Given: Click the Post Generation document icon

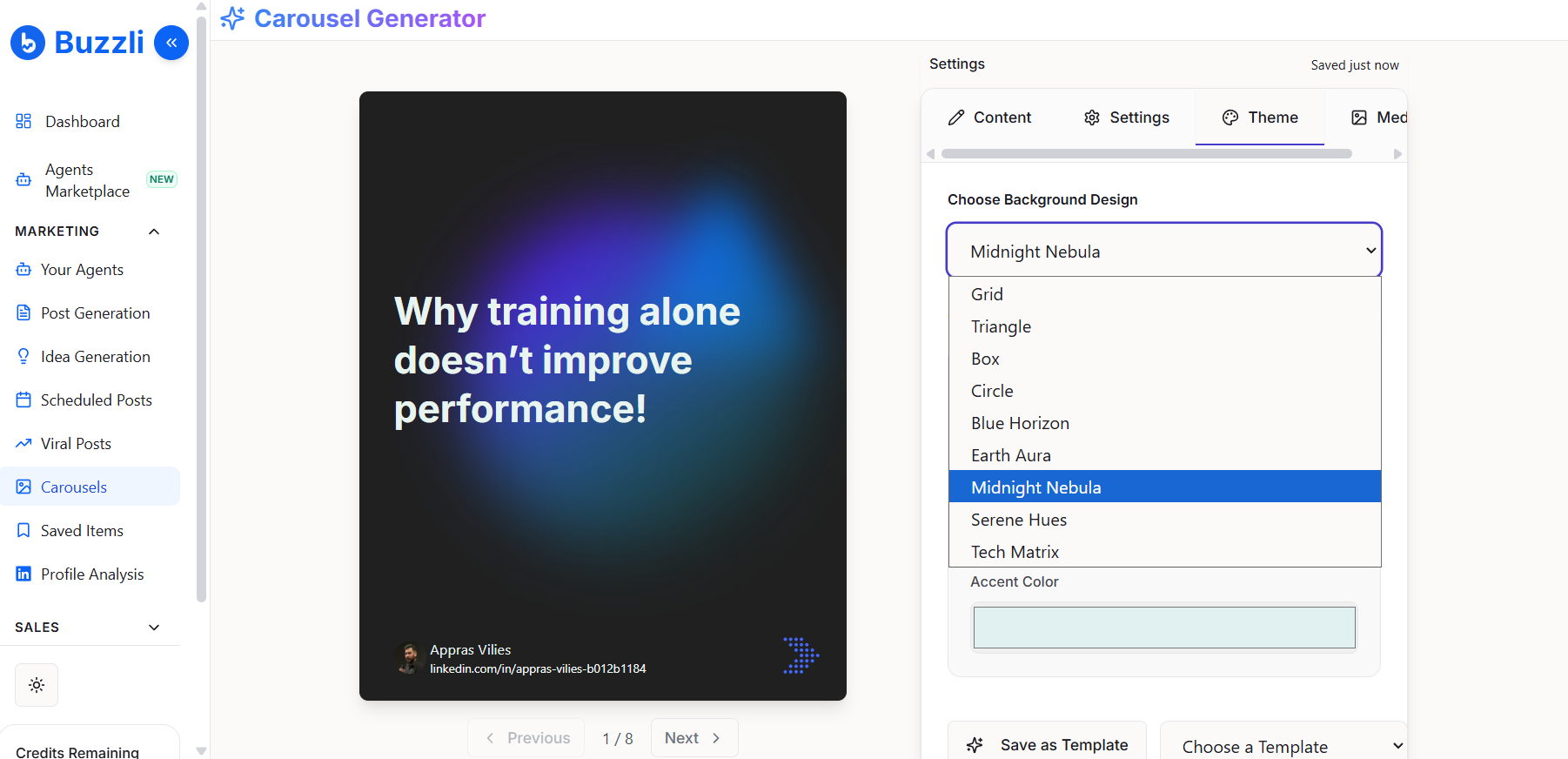Looking at the screenshot, I should tap(23, 312).
